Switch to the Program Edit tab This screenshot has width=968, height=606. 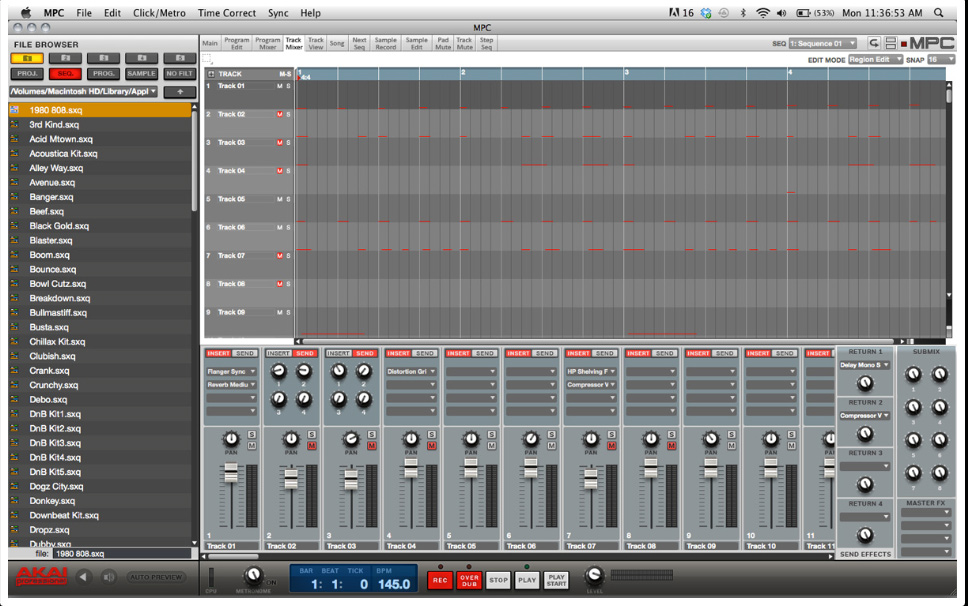click(x=236, y=43)
